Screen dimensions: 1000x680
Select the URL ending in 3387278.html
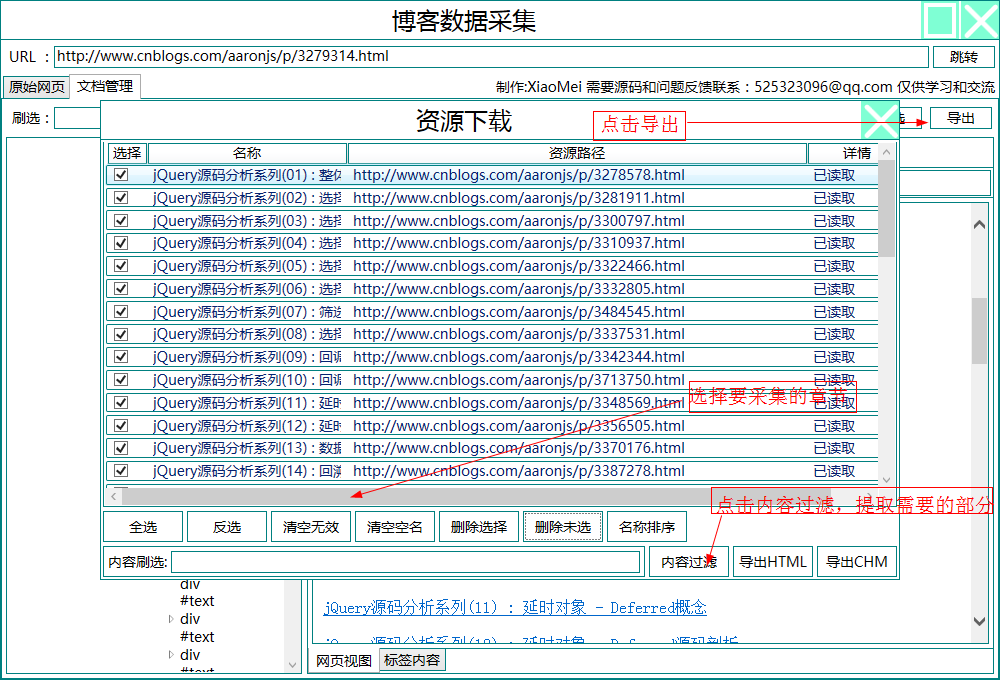(518, 471)
